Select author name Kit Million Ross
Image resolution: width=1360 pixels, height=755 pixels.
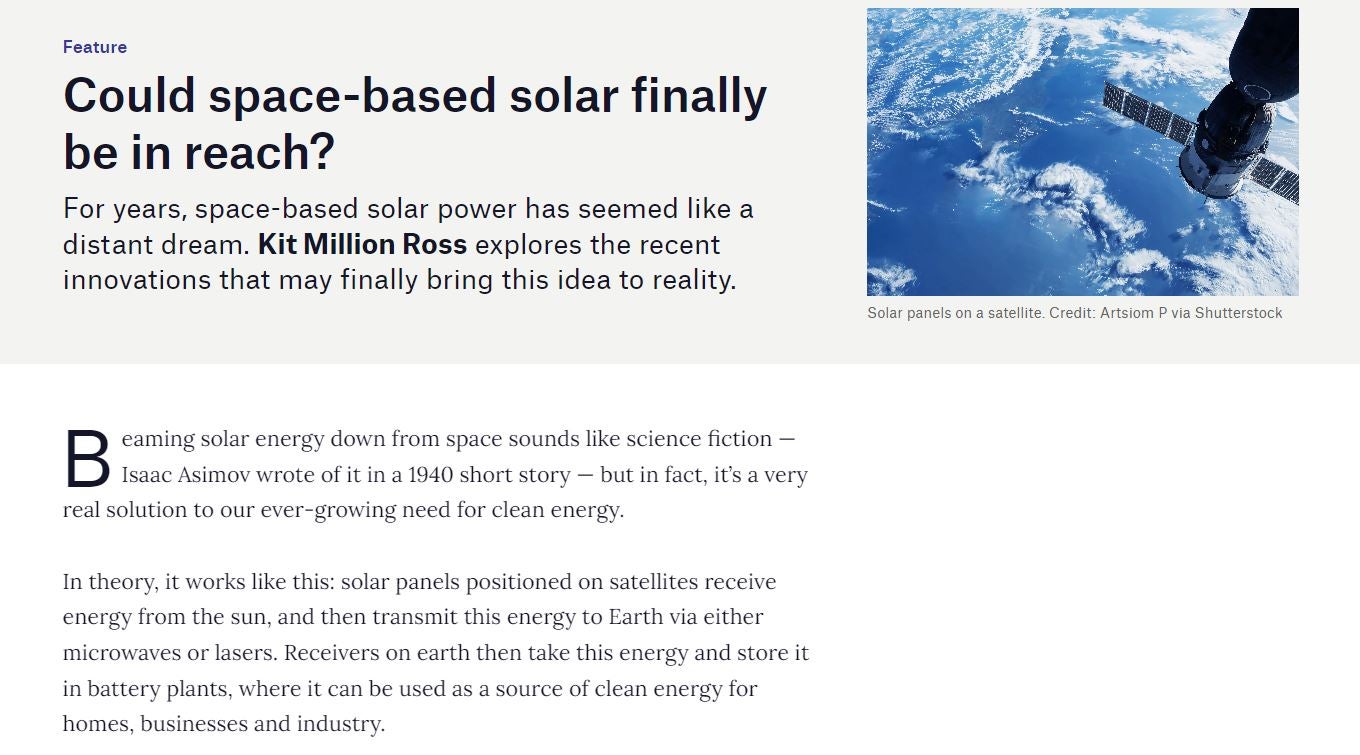(362, 245)
